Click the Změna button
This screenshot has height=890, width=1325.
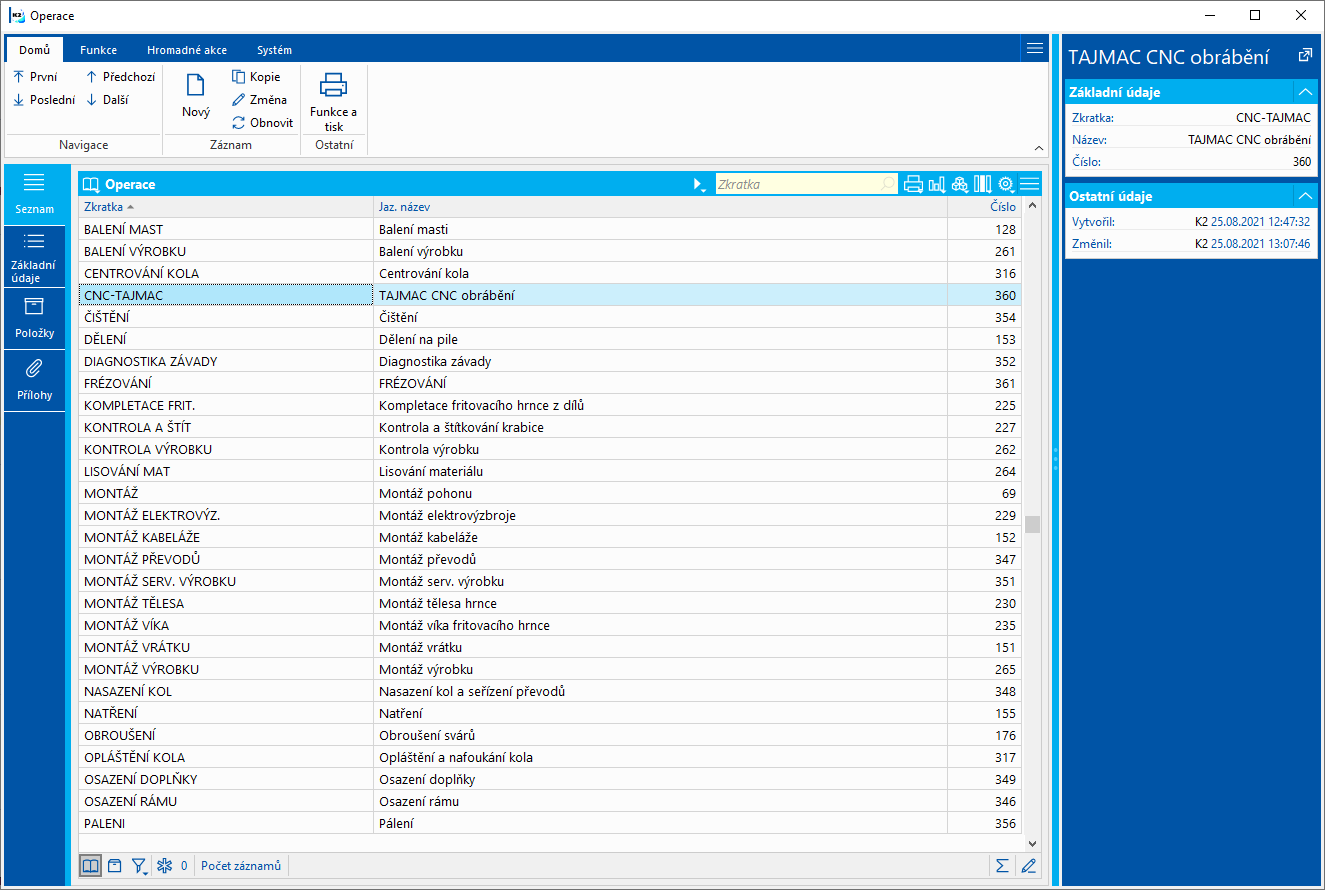[259, 100]
